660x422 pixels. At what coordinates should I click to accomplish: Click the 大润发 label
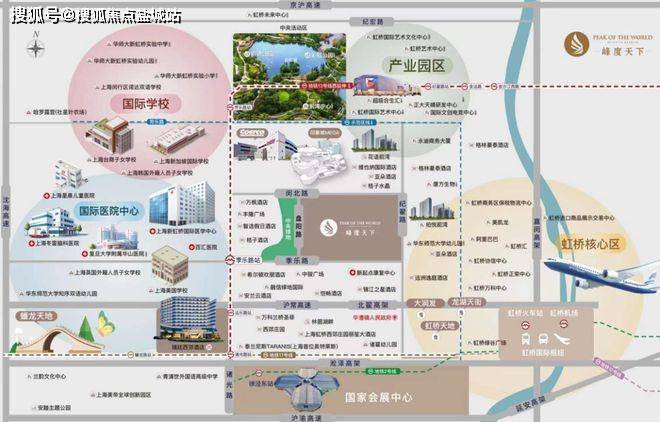[x=424, y=303]
